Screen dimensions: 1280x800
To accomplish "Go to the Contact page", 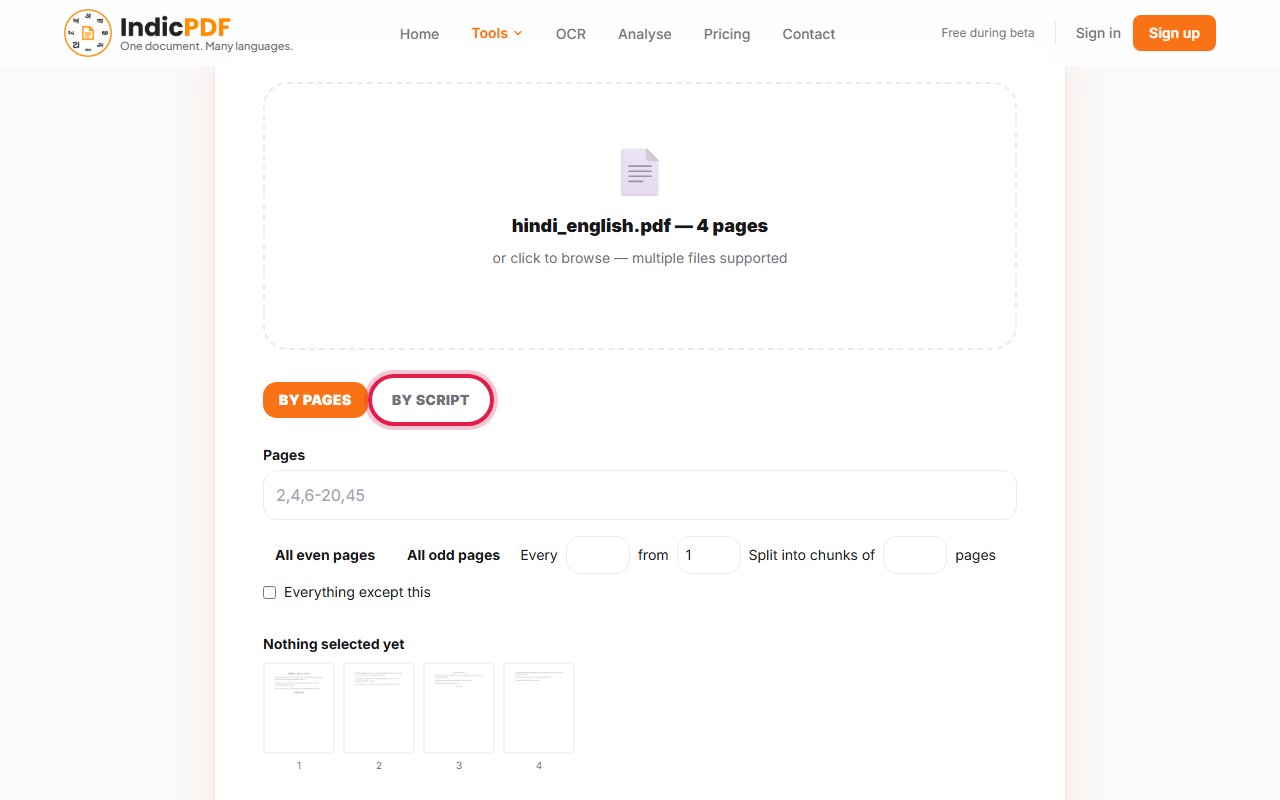I will [x=809, y=34].
